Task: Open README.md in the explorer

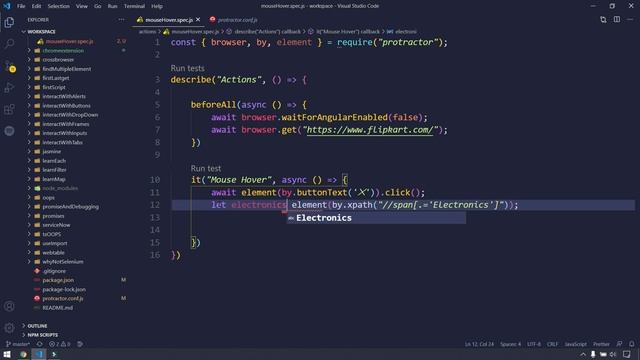Action: pyautogui.click(x=58, y=308)
